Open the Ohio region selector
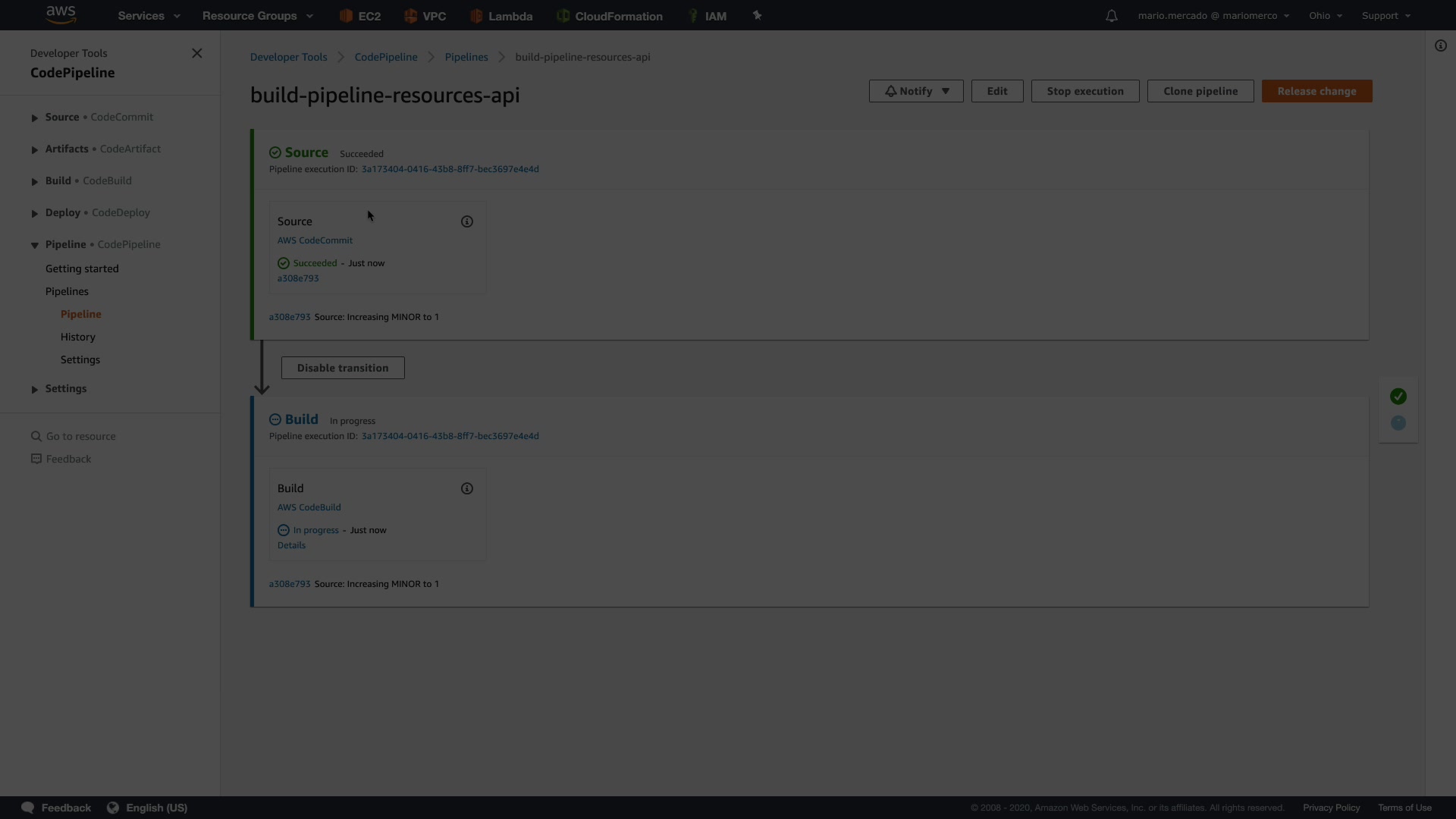1456x819 pixels. (x=1325, y=16)
